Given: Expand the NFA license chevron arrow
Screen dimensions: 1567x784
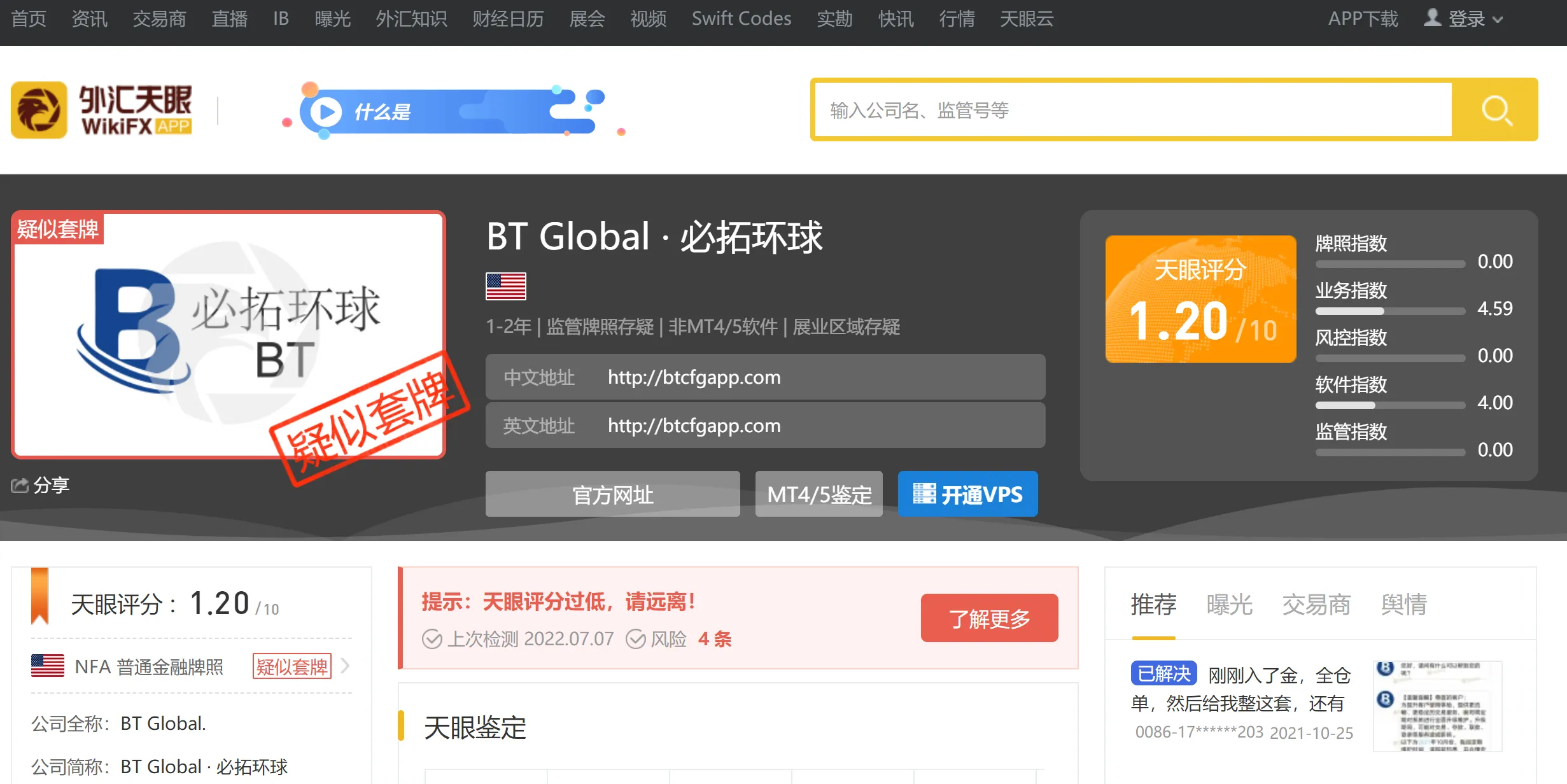Looking at the screenshot, I should (x=345, y=666).
